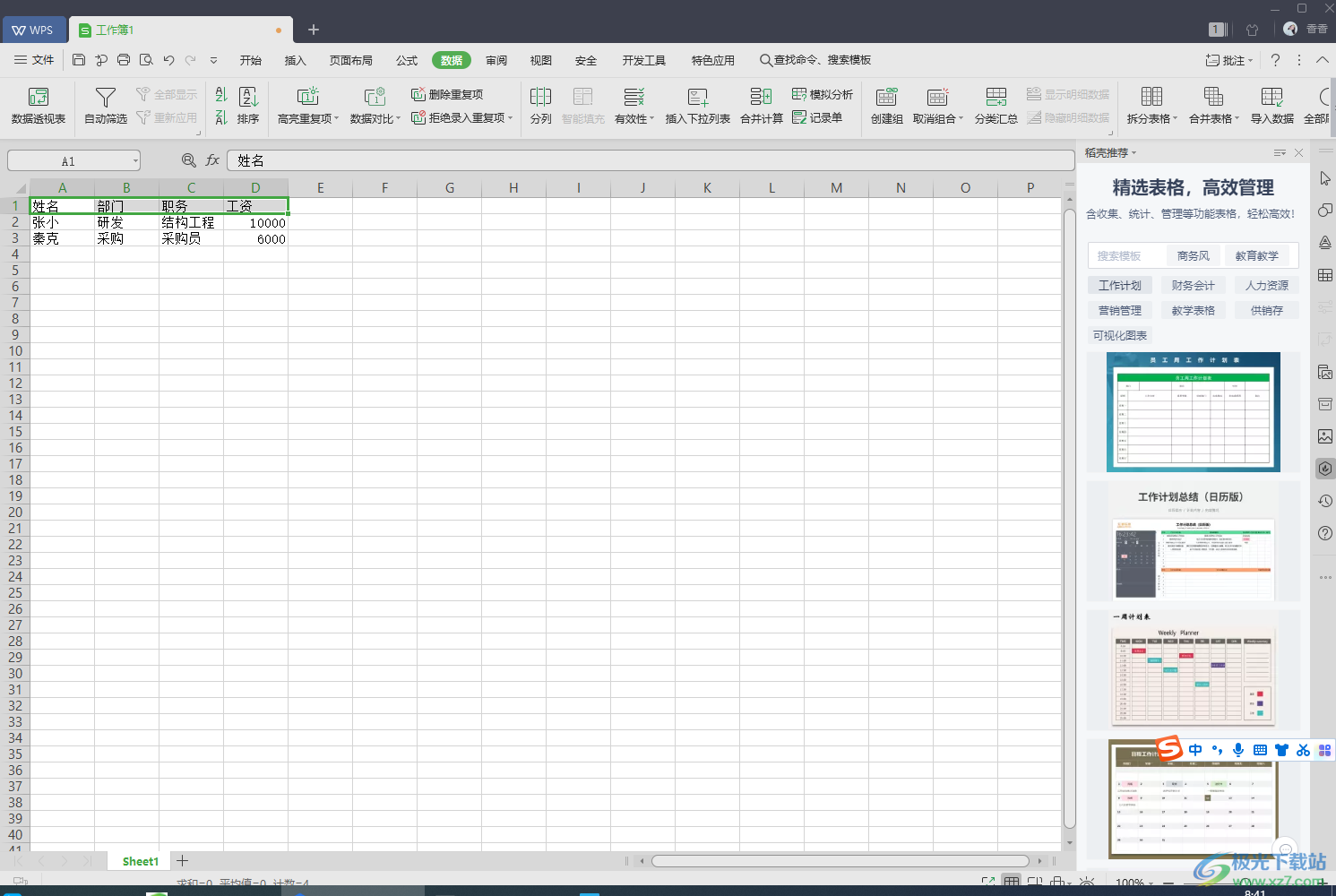This screenshot has width=1336, height=896.
Task: Click Create Group (创建组)
Action: (887, 106)
